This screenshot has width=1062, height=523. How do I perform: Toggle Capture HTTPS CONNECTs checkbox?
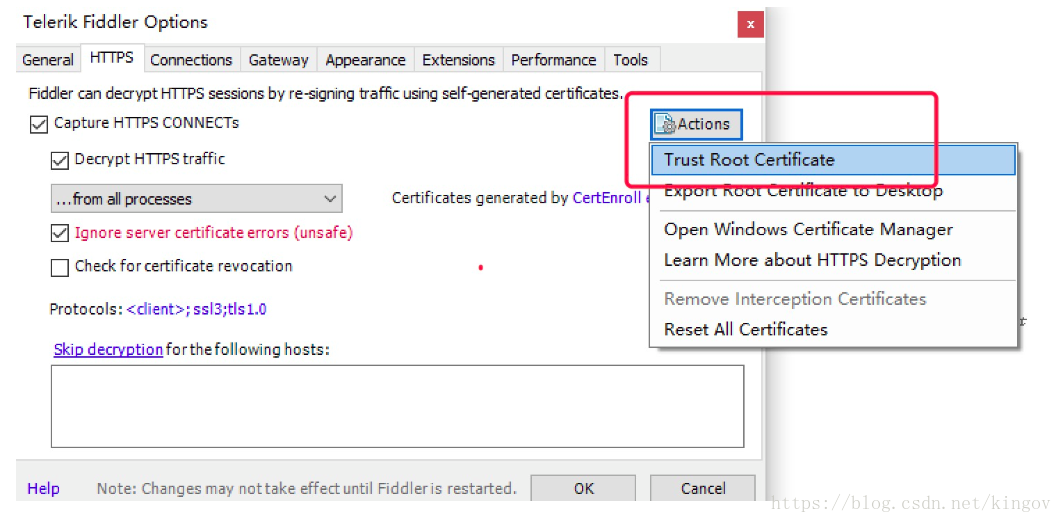(39, 125)
